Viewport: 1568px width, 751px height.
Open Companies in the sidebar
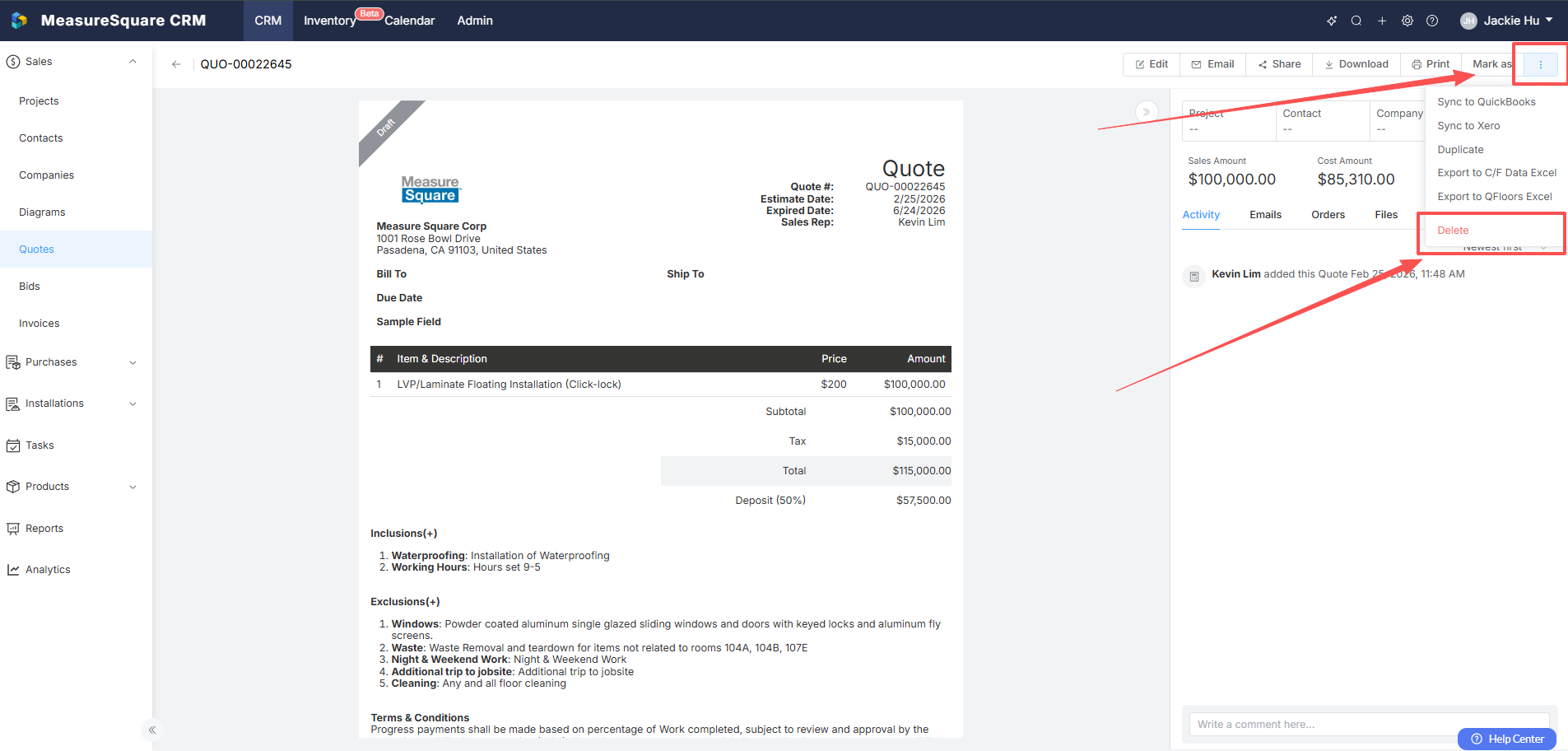pyautogui.click(x=47, y=175)
